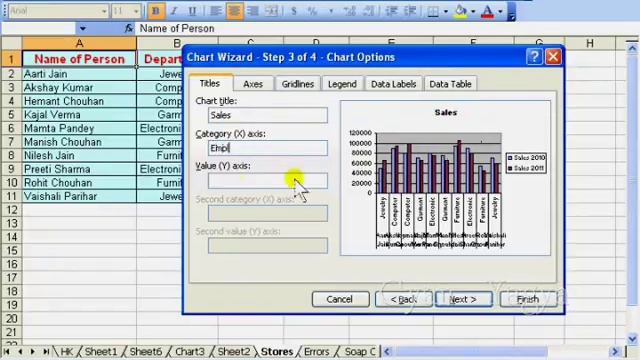Screen dimensions: 640x360
Task: Open the Legend tab
Action: pyautogui.click(x=342, y=84)
